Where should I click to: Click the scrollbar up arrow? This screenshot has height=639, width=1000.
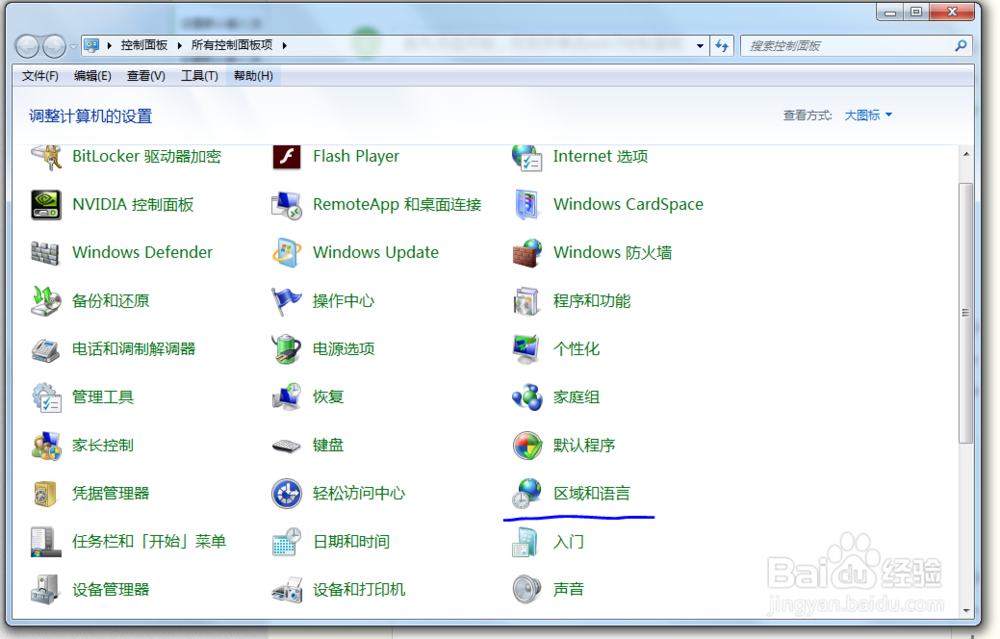pyautogui.click(x=966, y=154)
